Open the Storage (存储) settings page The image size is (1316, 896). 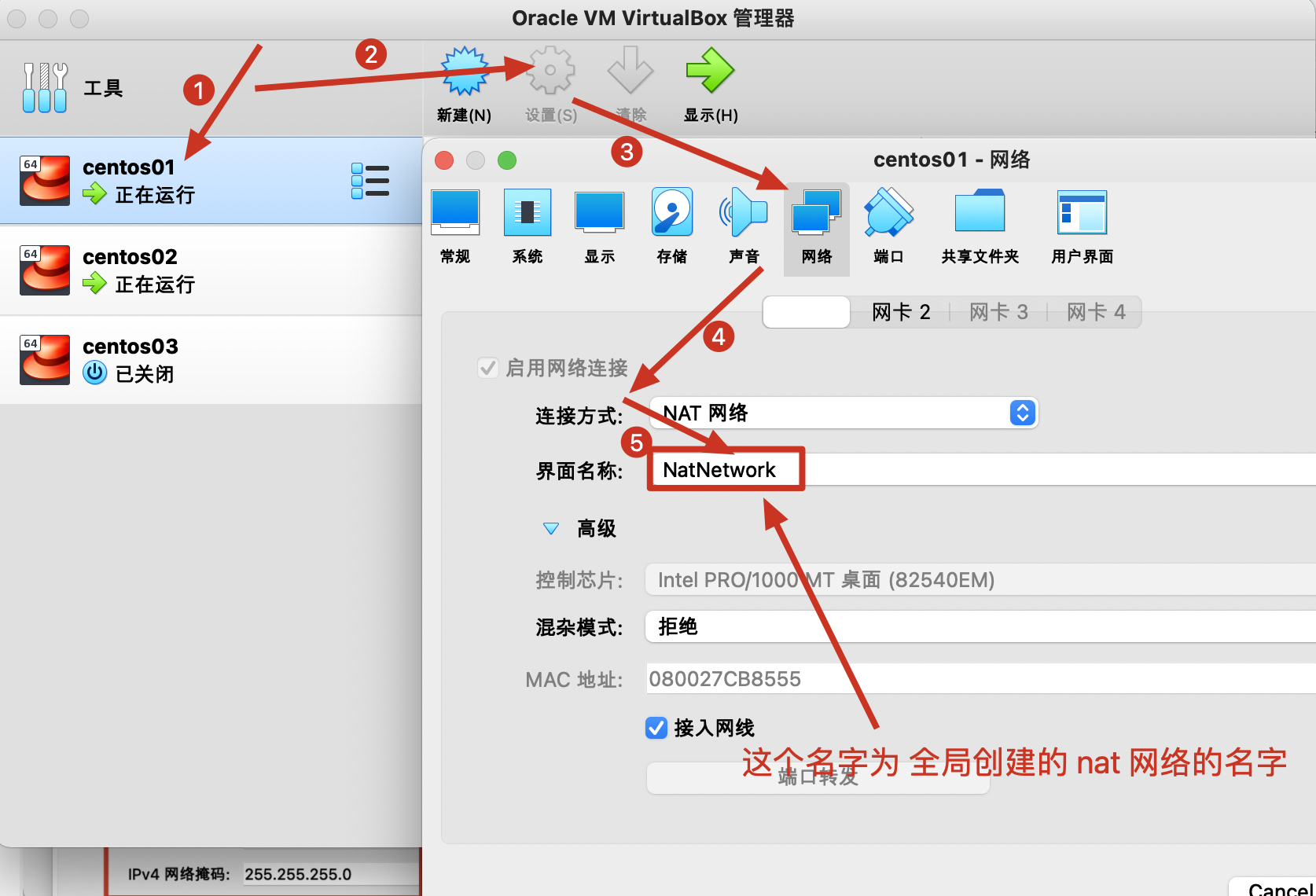672,228
